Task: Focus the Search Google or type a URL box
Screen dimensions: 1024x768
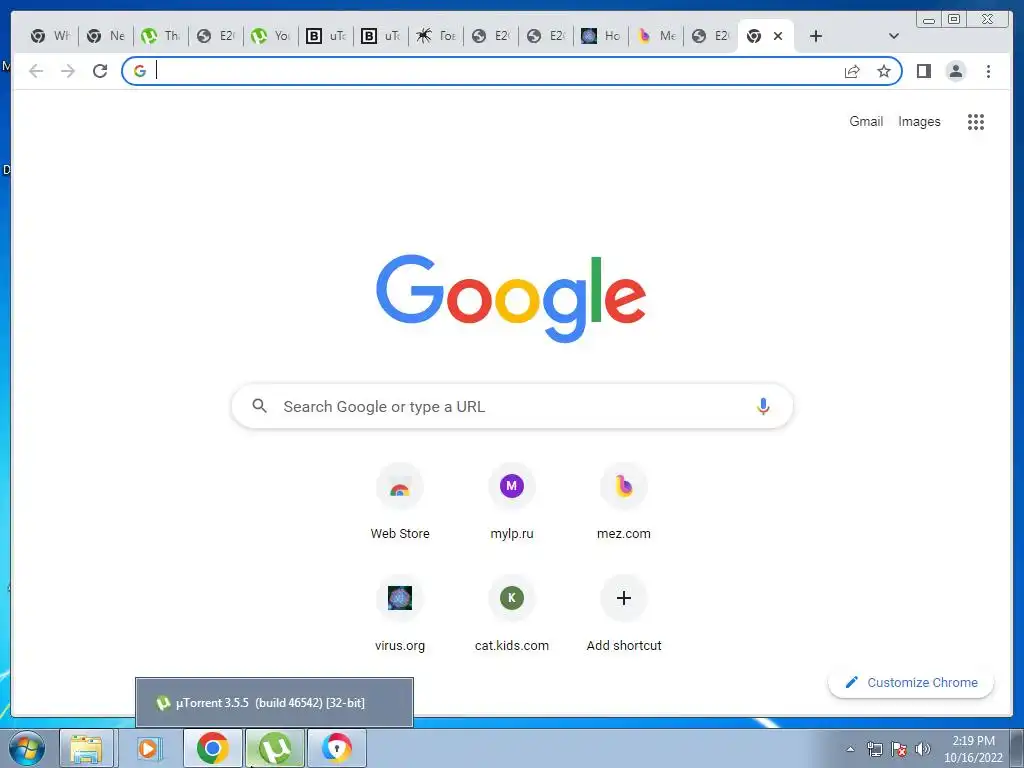Action: pos(512,406)
